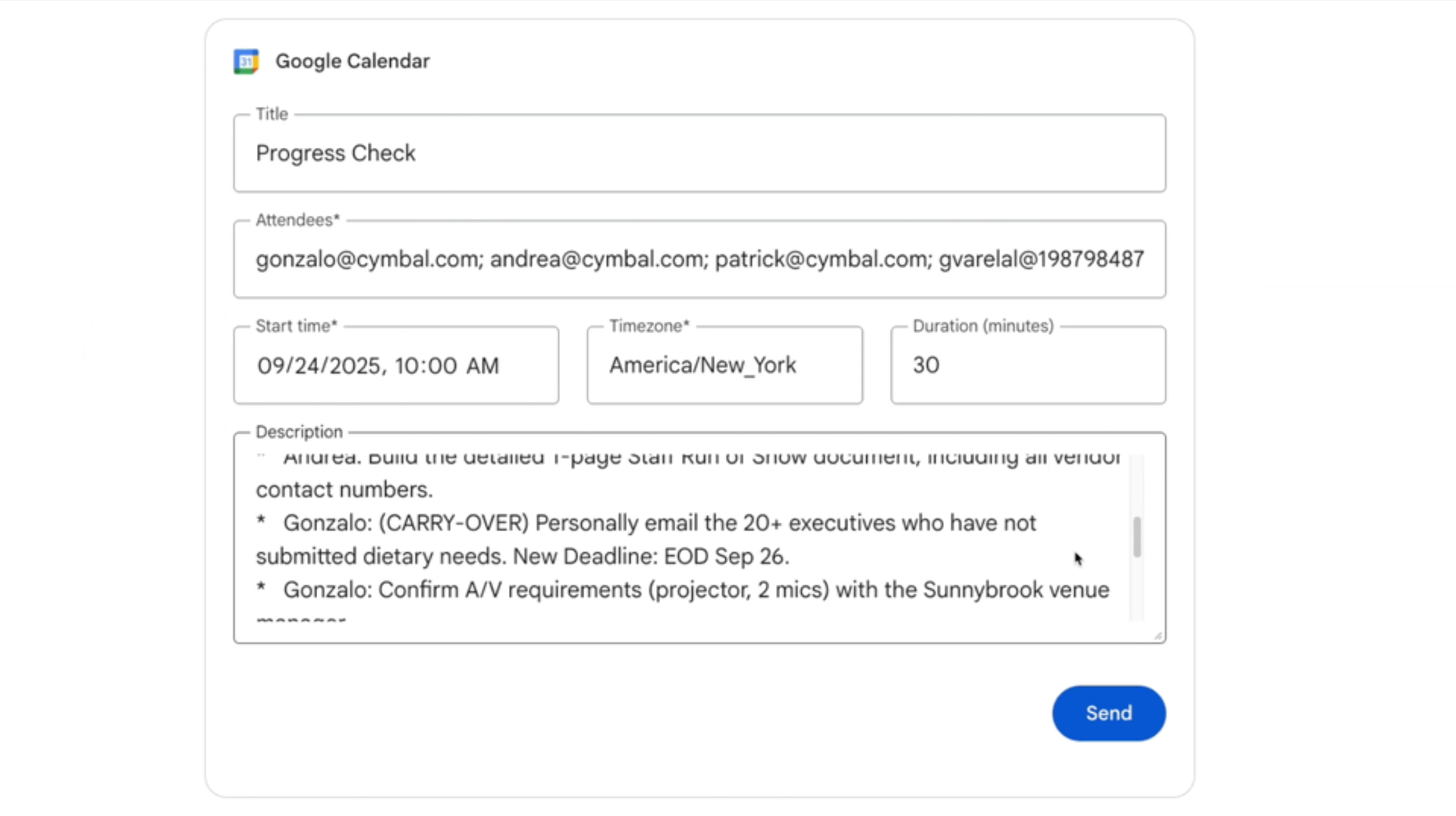Select the 10:00 time in Start time
The width and height of the screenshot is (1456, 816).
point(425,366)
